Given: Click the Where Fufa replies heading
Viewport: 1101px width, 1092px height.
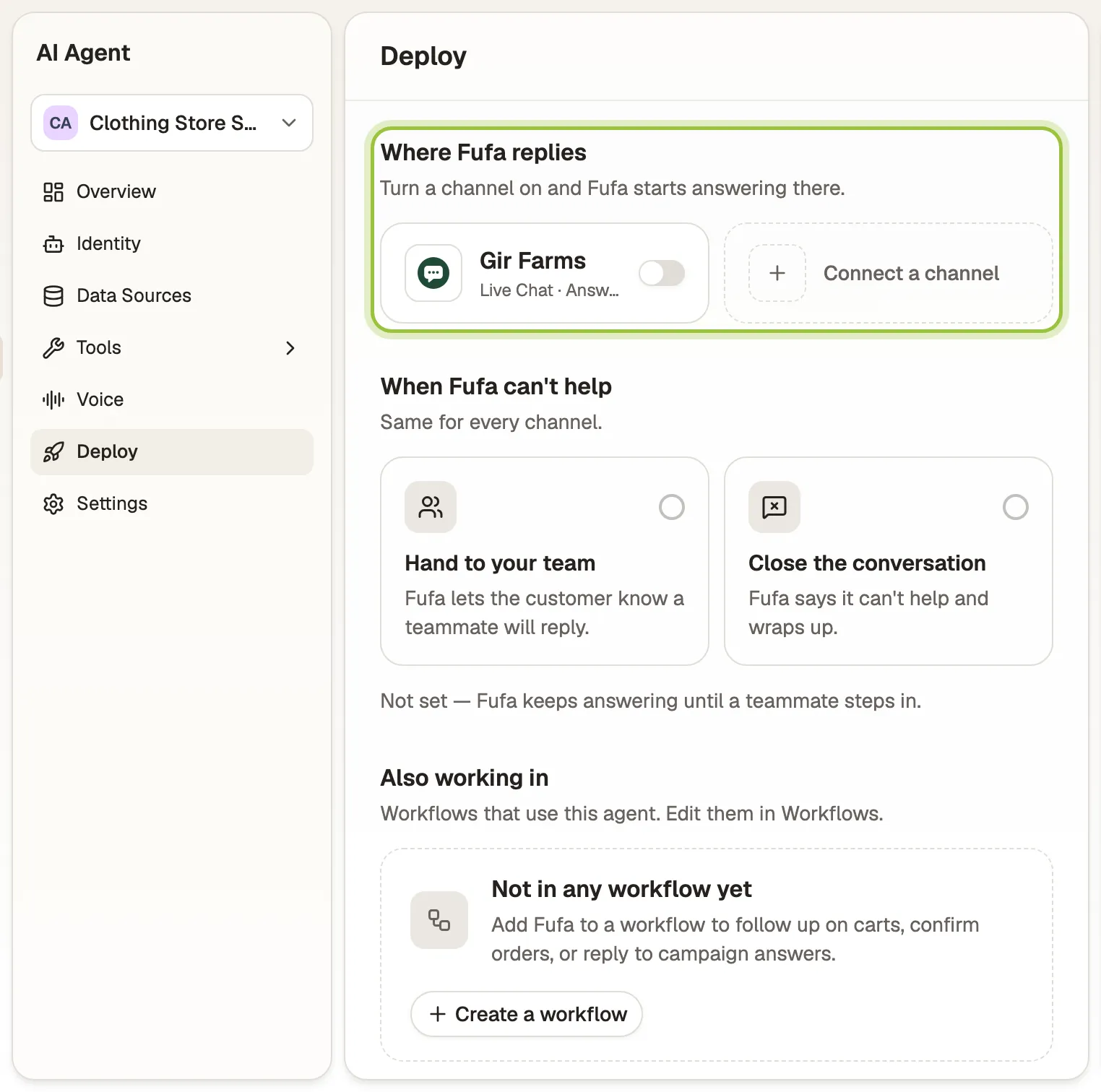Looking at the screenshot, I should point(484,152).
